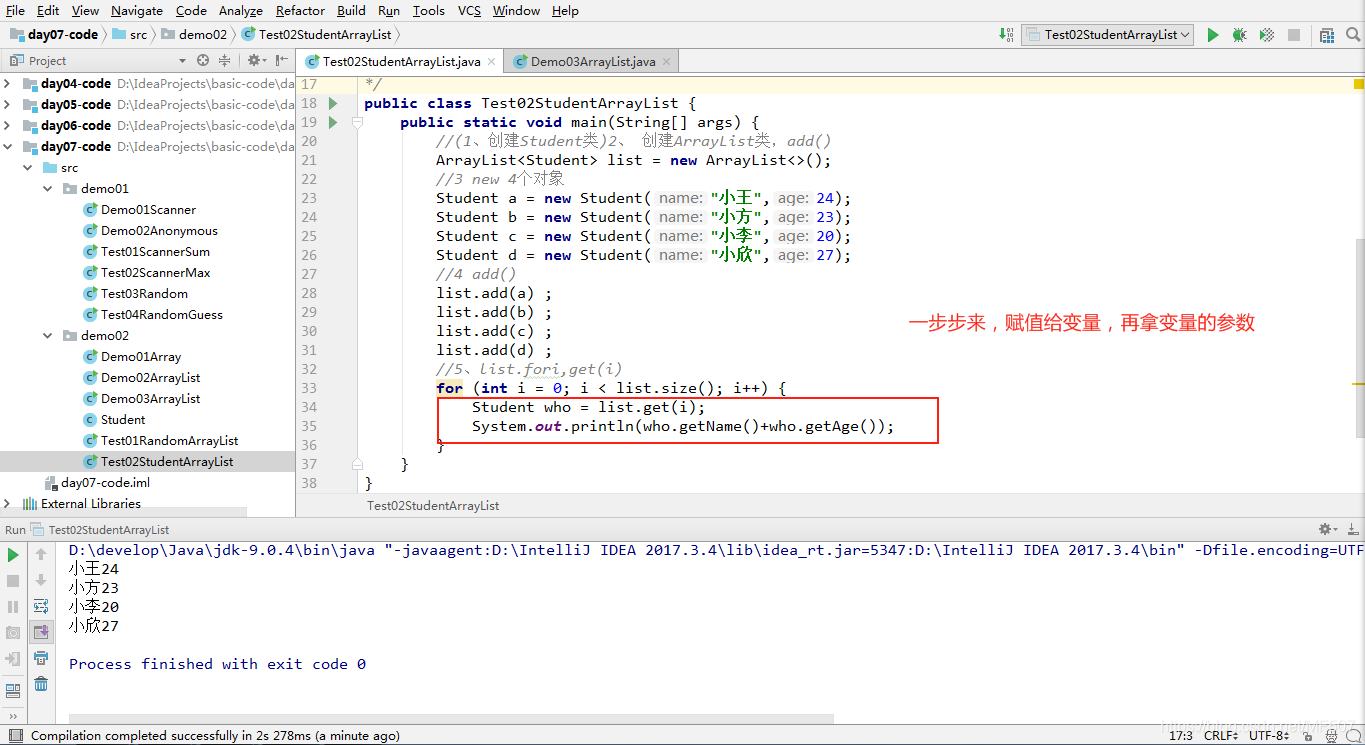Fold the main method at line 19
Viewport: 1365px width, 745px height.
[356, 123]
